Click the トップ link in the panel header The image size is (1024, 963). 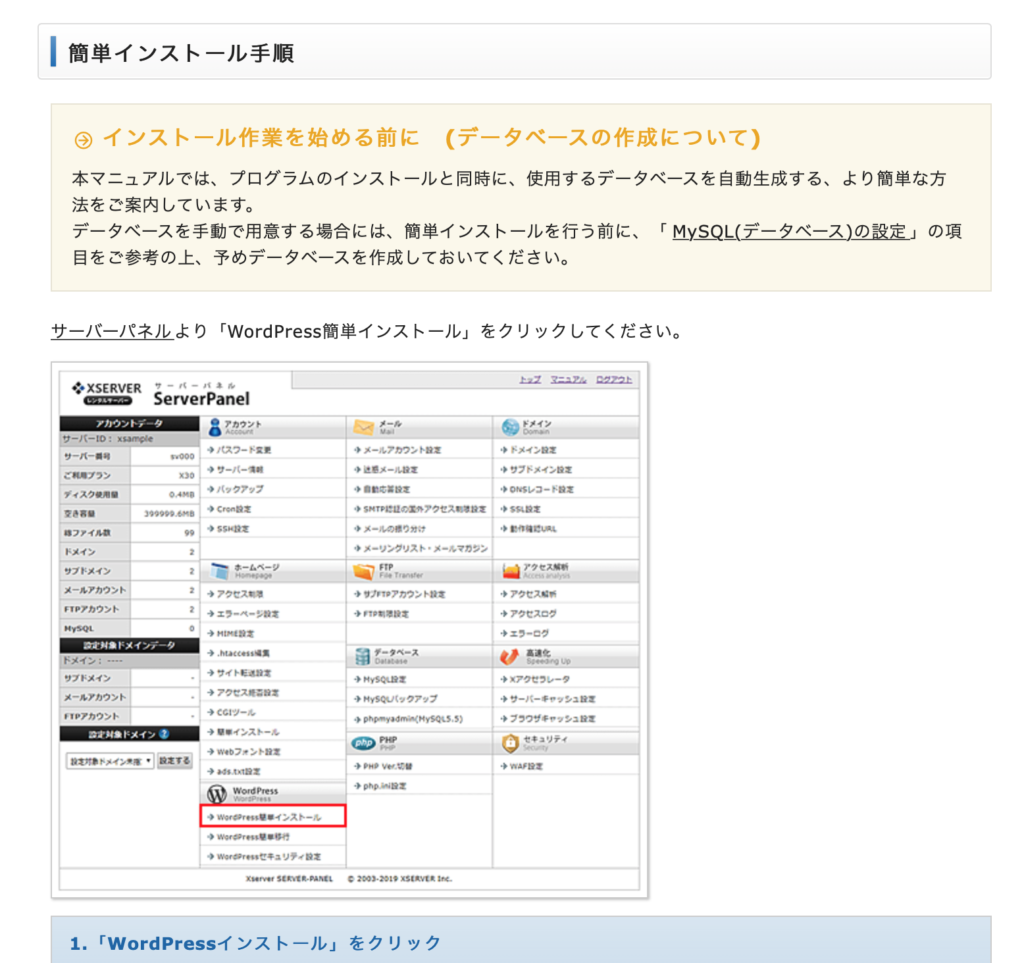pos(530,379)
